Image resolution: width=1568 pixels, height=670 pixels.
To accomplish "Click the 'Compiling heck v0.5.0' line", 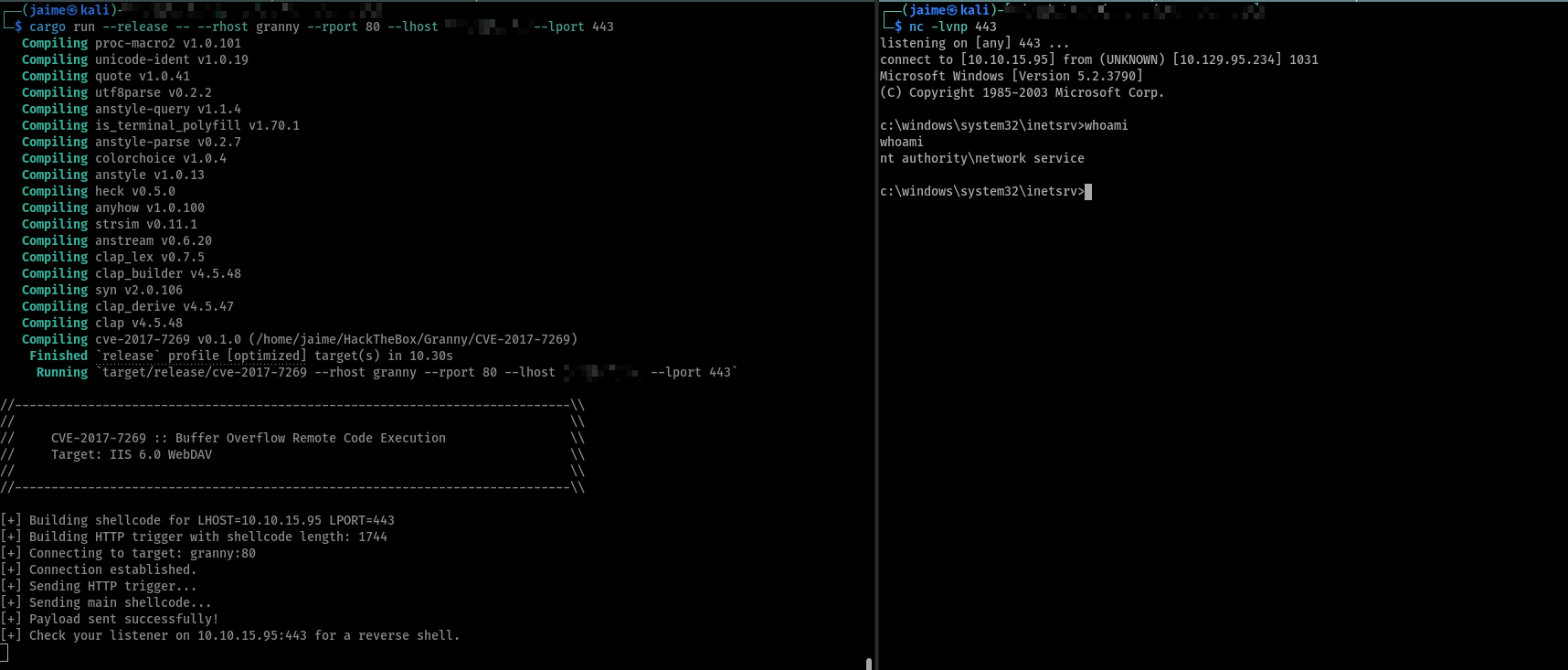I will tap(99, 191).
